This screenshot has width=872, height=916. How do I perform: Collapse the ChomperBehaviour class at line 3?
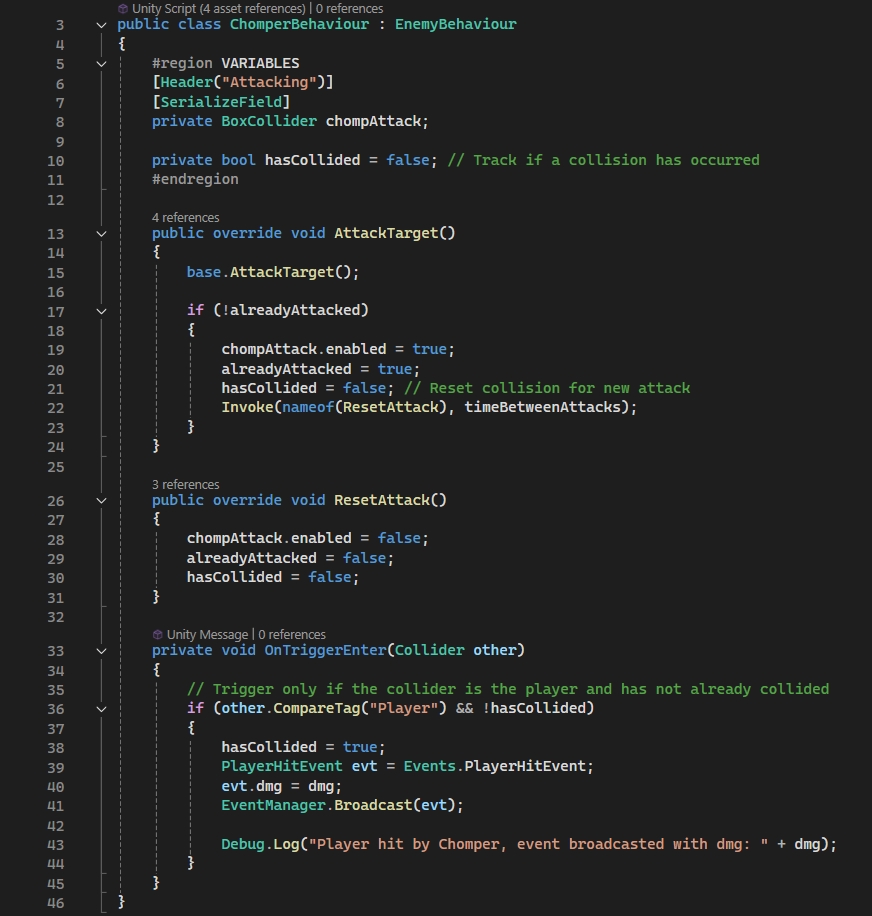click(x=101, y=25)
